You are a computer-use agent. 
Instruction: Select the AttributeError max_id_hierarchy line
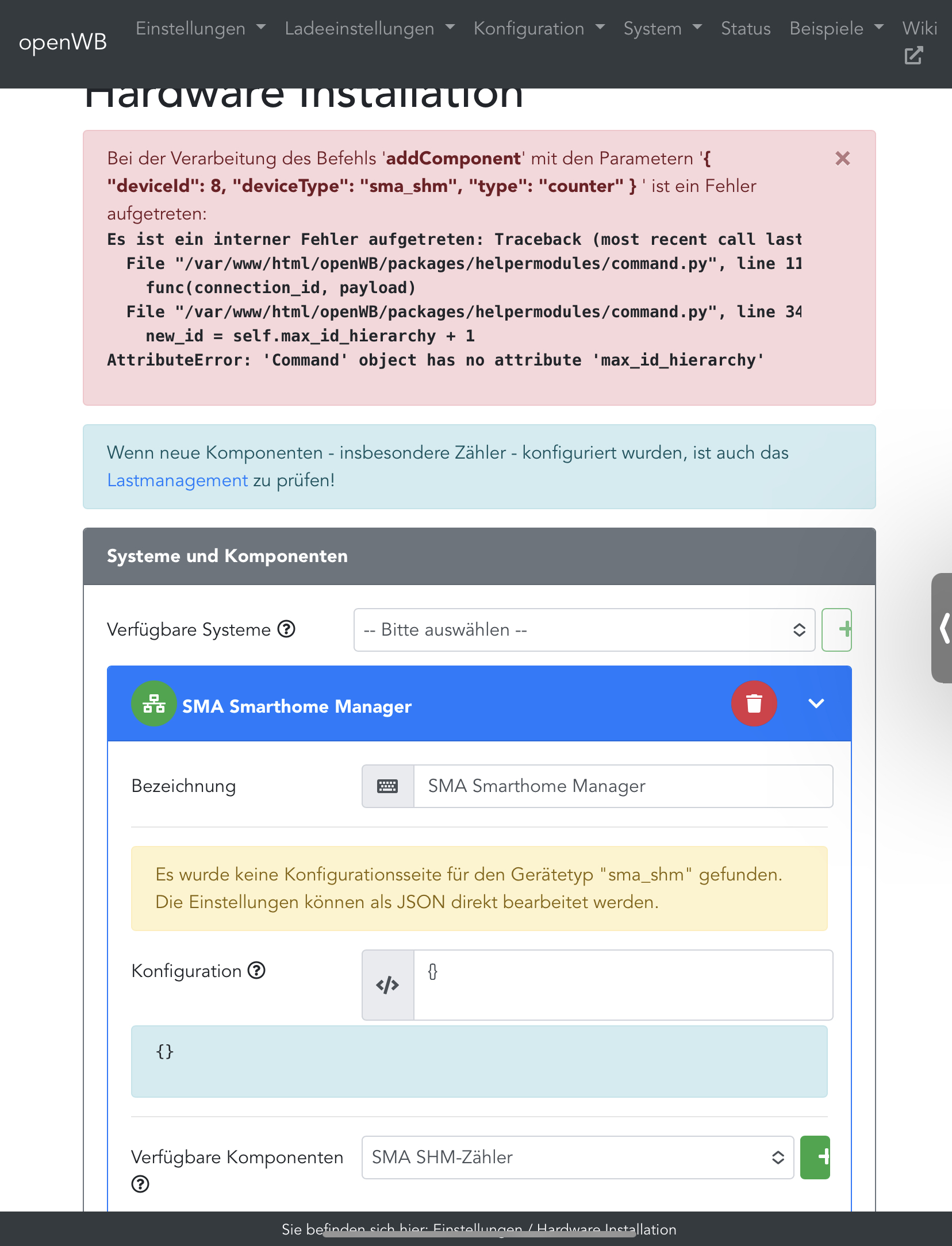click(435, 360)
